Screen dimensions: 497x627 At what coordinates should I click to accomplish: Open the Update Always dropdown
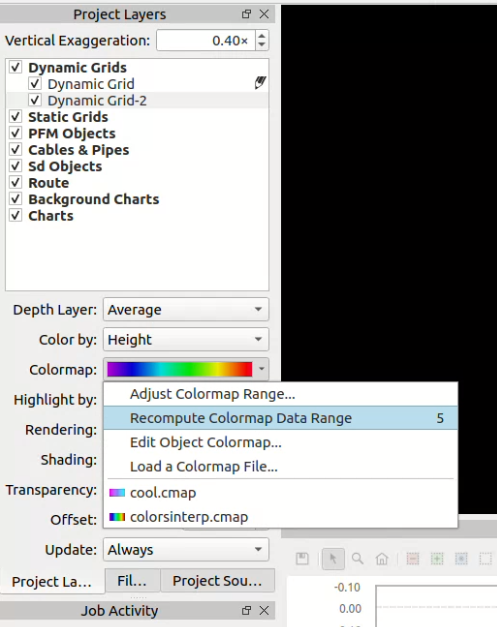(x=186, y=549)
